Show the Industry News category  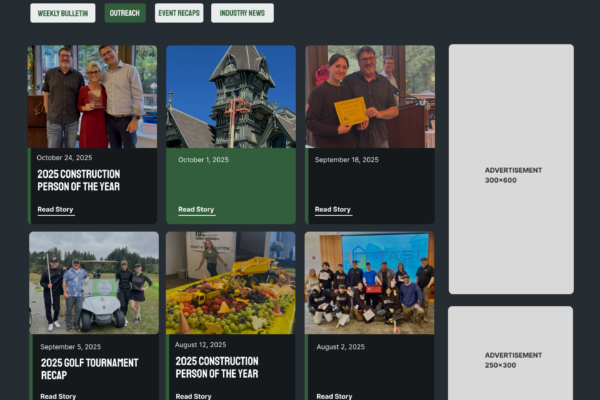pos(242,13)
